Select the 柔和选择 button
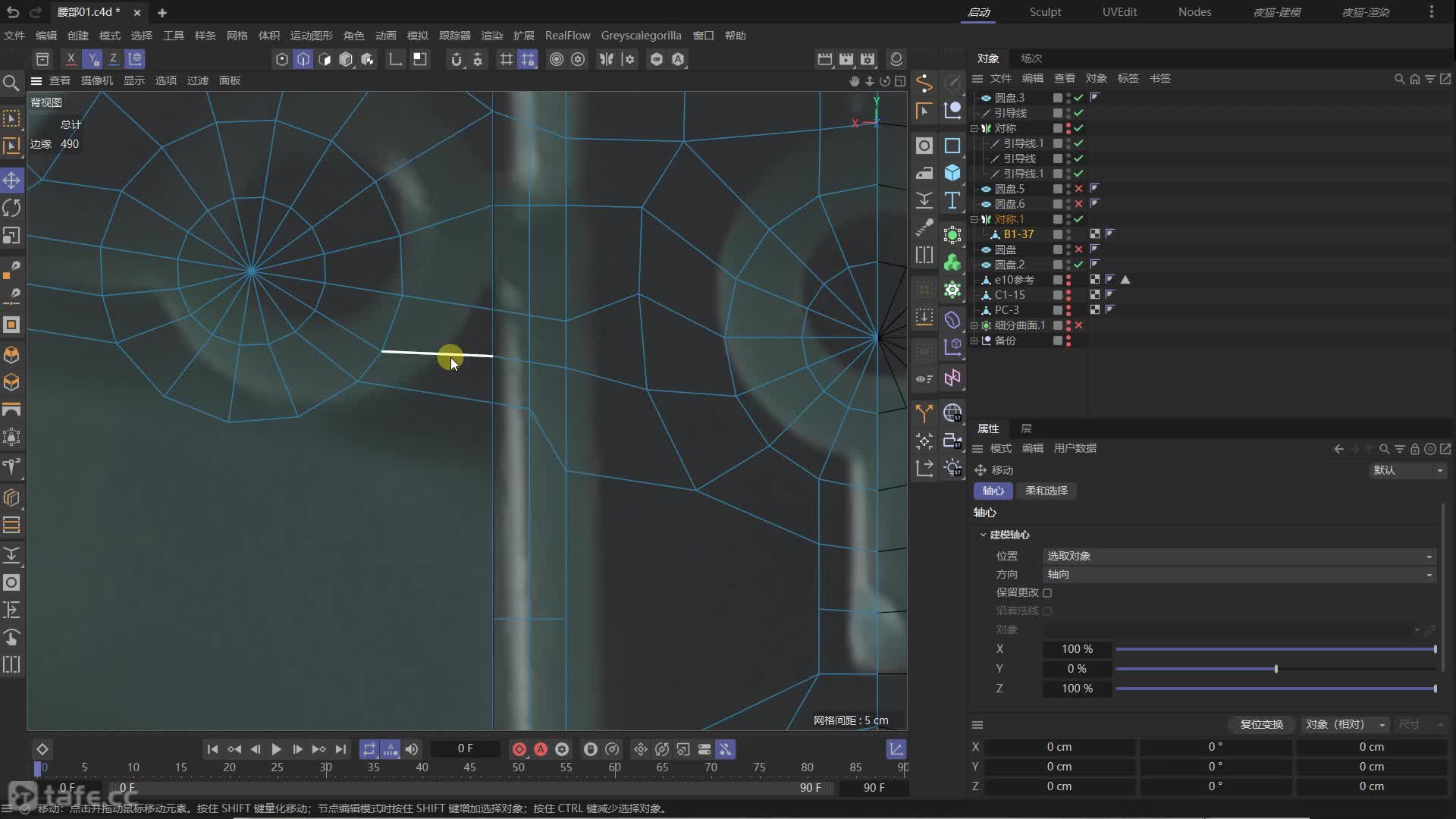 [1046, 491]
